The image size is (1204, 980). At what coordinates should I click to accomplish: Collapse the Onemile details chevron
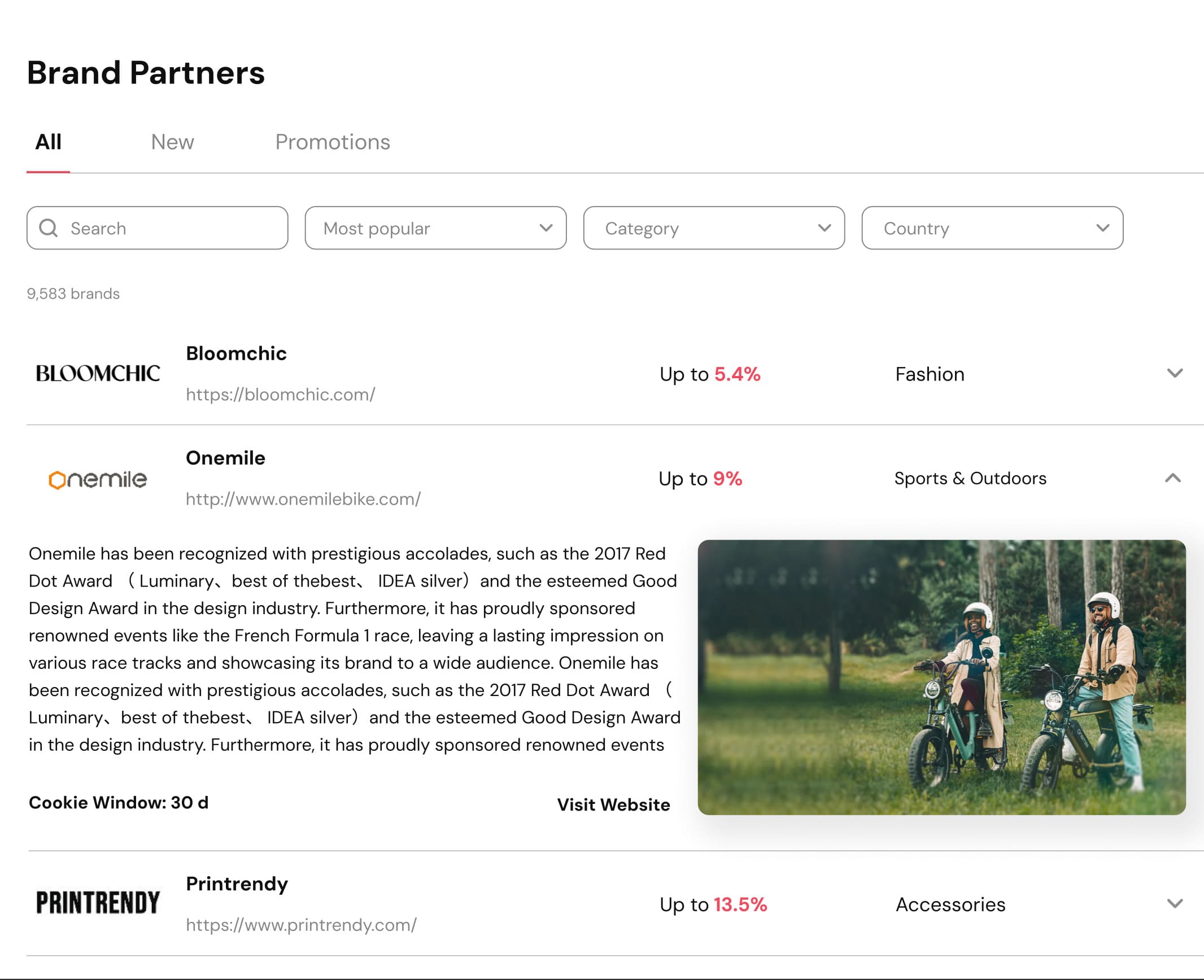1173,478
